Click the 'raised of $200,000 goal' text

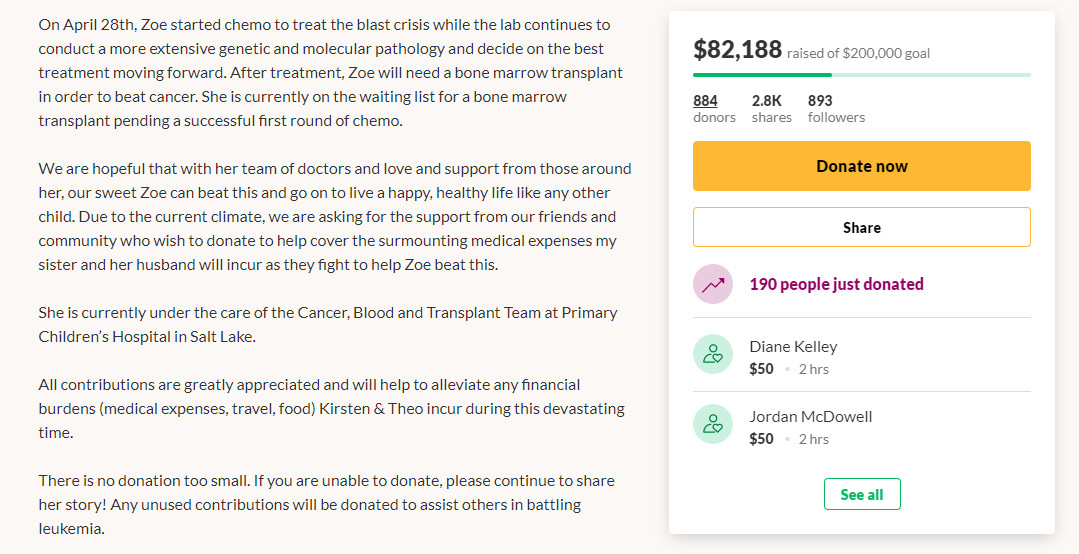(x=858, y=53)
